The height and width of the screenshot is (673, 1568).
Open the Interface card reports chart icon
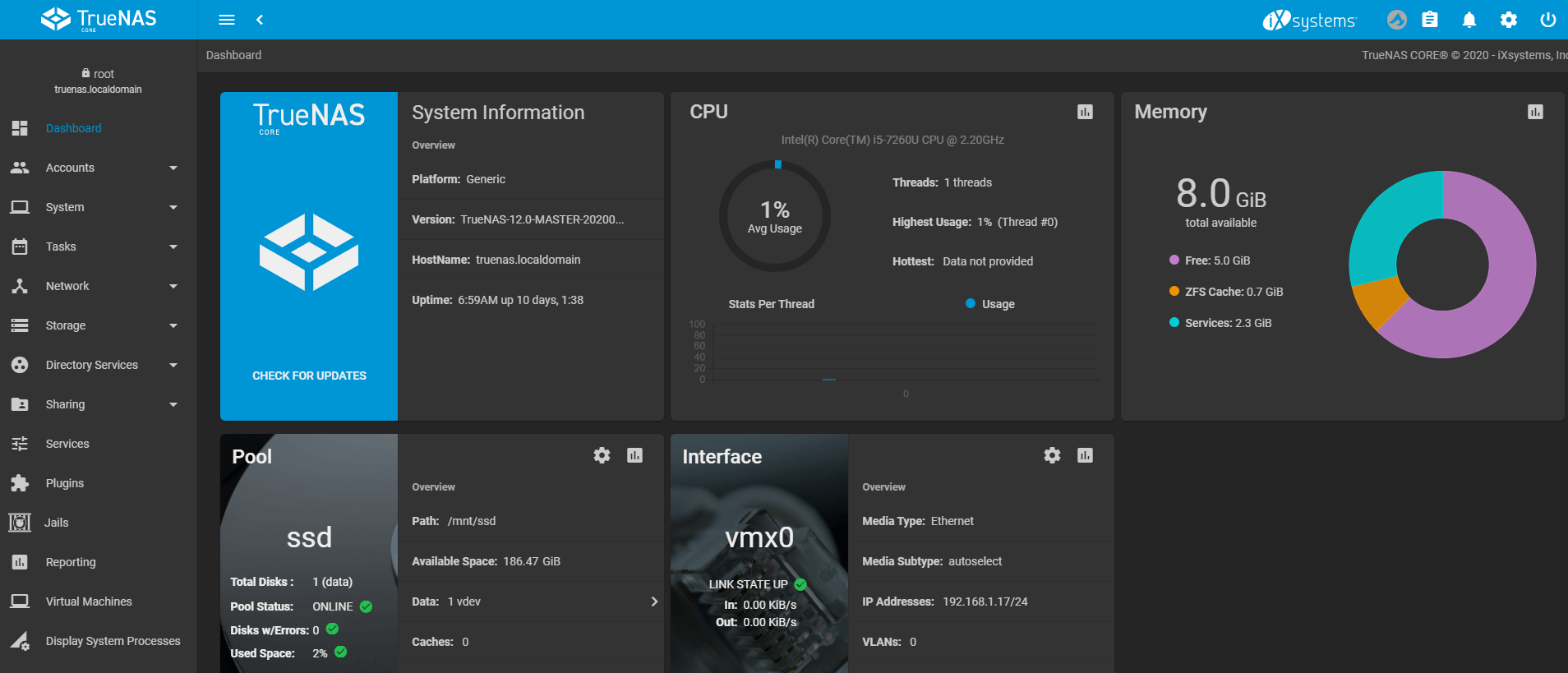1085,455
